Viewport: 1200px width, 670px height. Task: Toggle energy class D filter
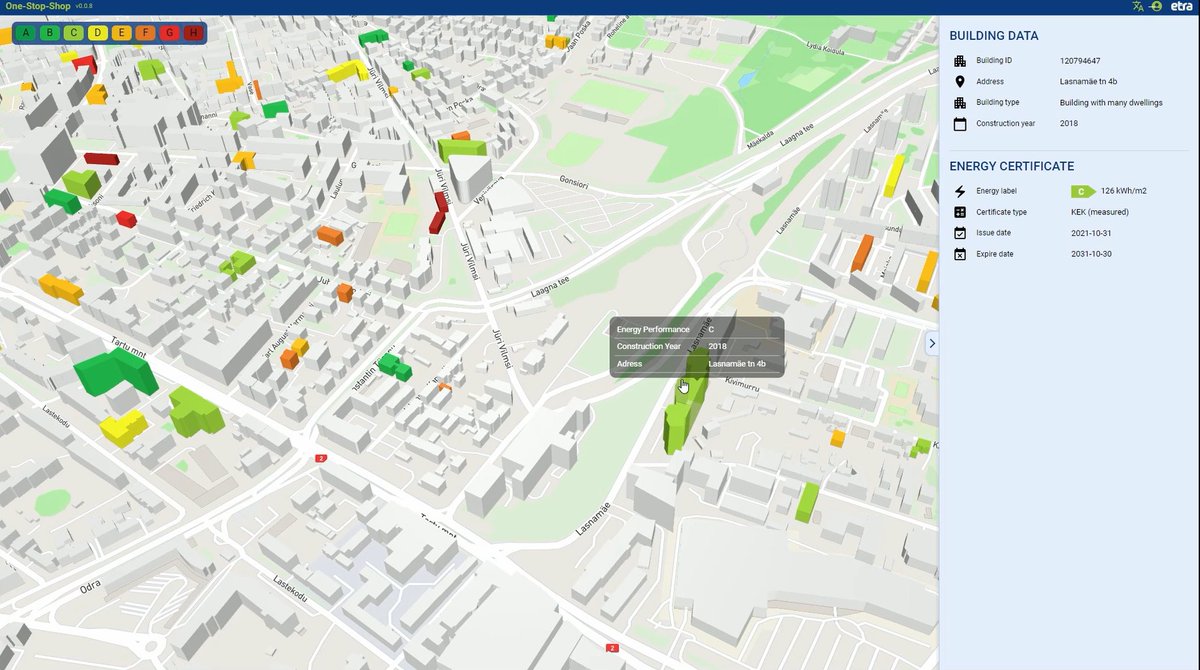coord(97,32)
